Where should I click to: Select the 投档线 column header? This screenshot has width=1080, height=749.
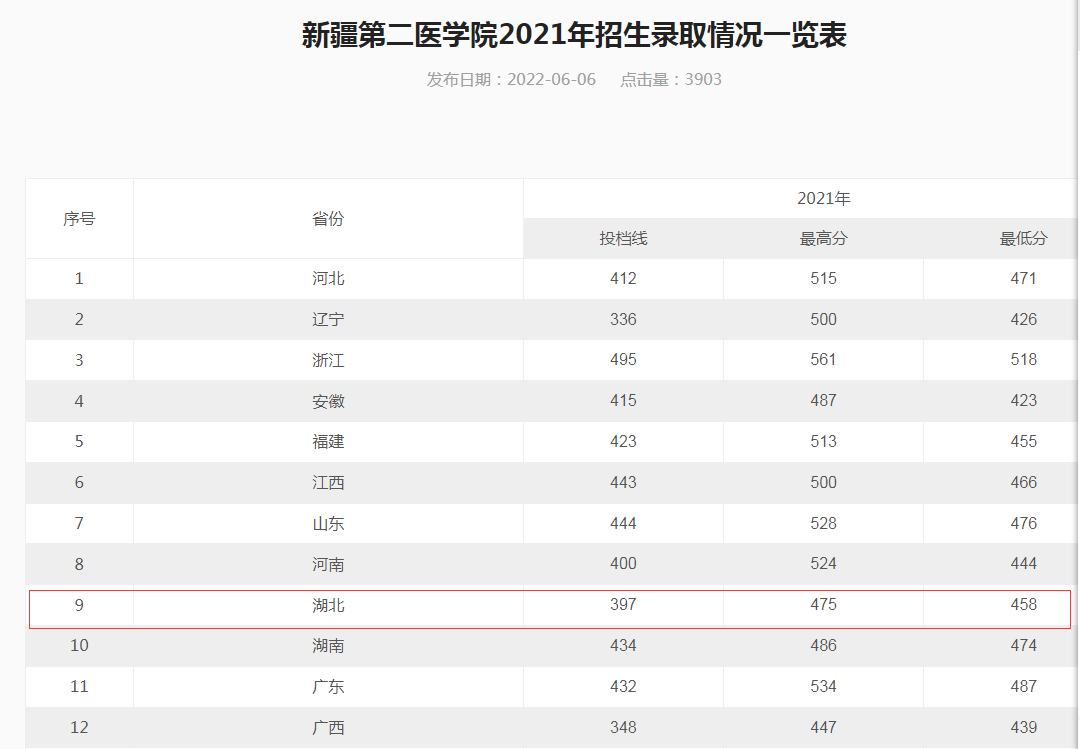point(623,238)
